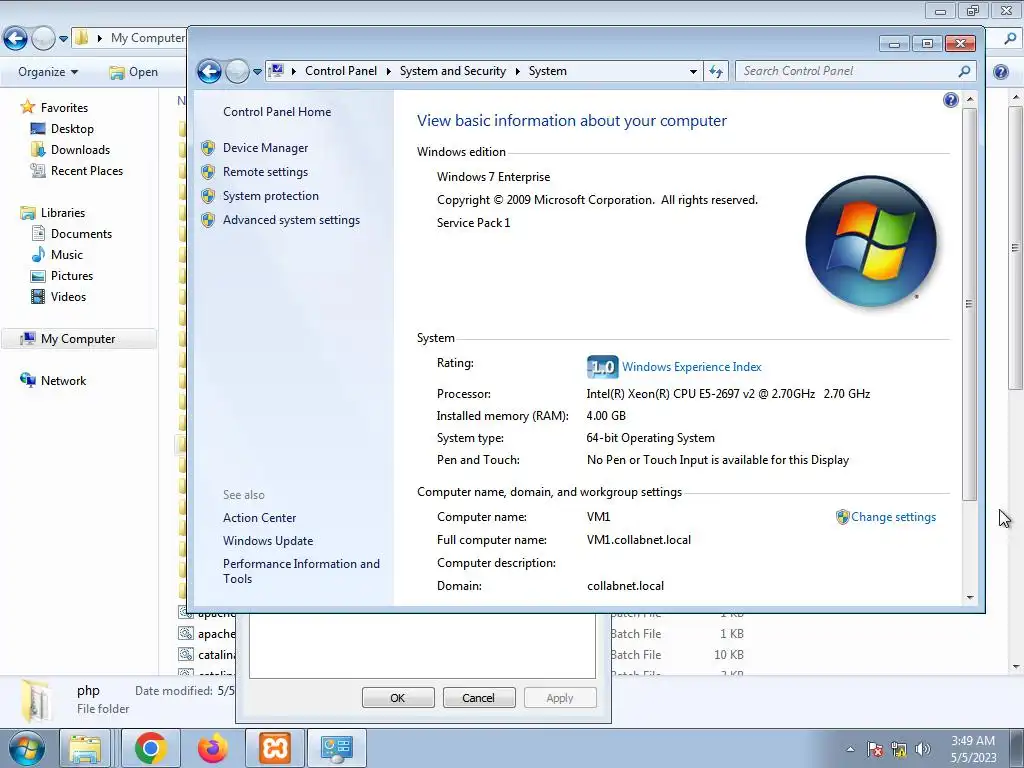This screenshot has width=1024, height=768.
Task: Open Windows Update under See also
Action: pos(268,541)
